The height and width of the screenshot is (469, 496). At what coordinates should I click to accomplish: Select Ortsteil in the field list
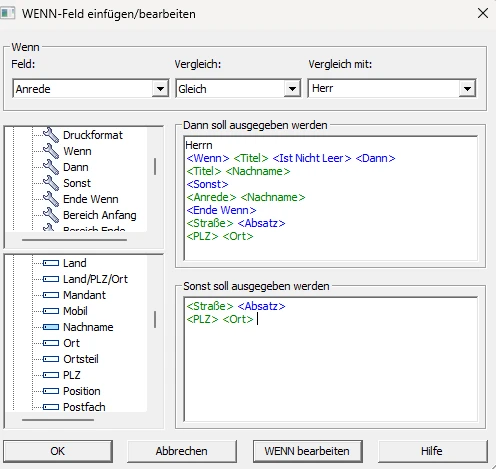pos(81,359)
